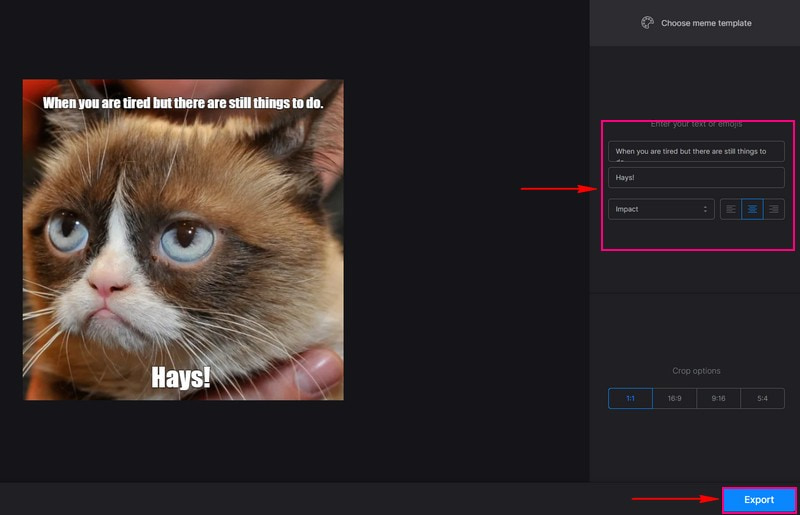Switch crop to 16:9 ratio

675,398
